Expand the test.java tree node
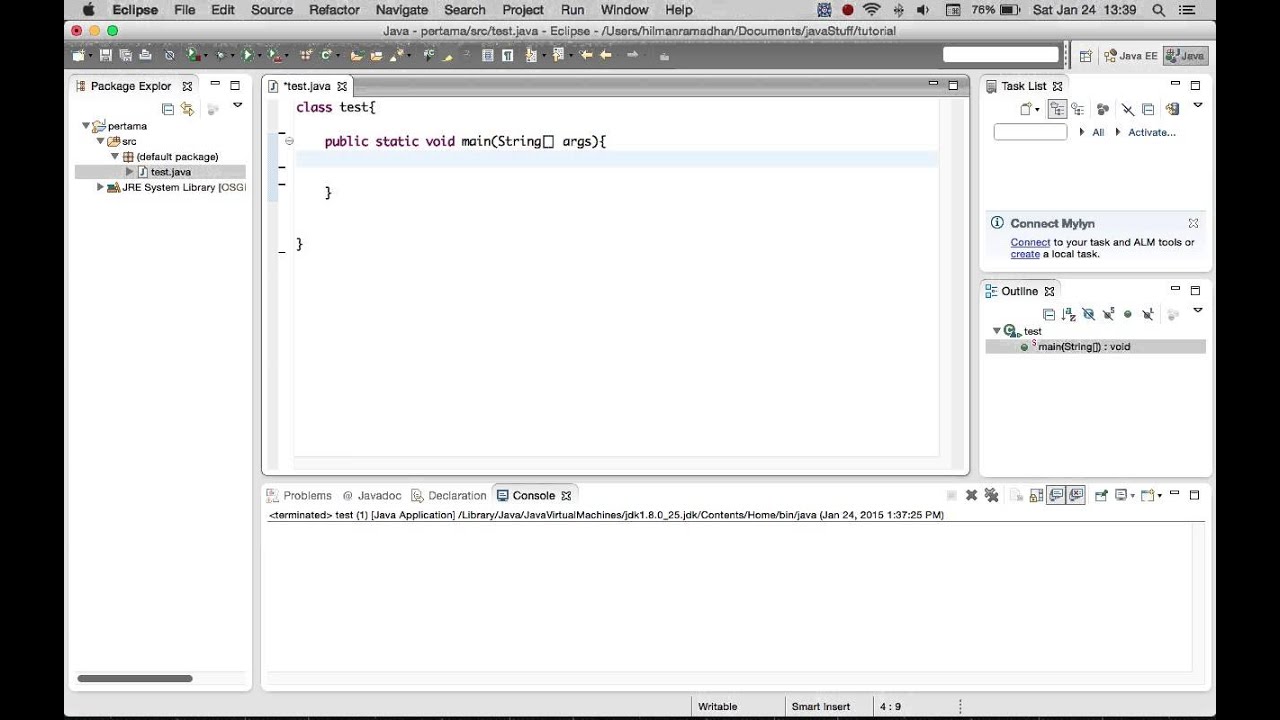This screenshot has height=720, width=1280. 129,172
